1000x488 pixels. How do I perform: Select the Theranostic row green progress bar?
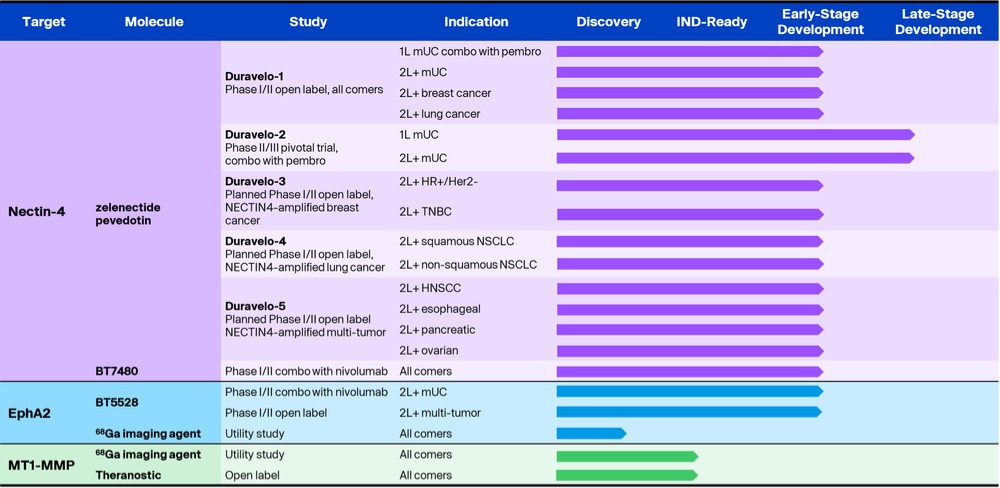click(x=626, y=475)
